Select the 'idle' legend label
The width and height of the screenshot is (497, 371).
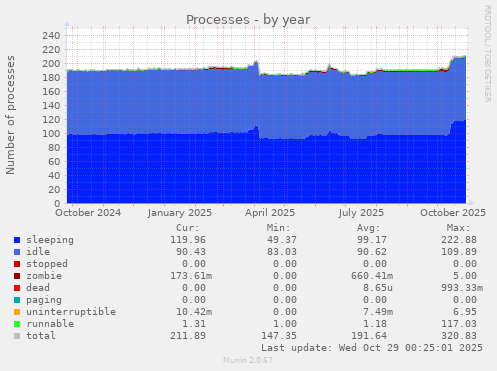point(38,252)
